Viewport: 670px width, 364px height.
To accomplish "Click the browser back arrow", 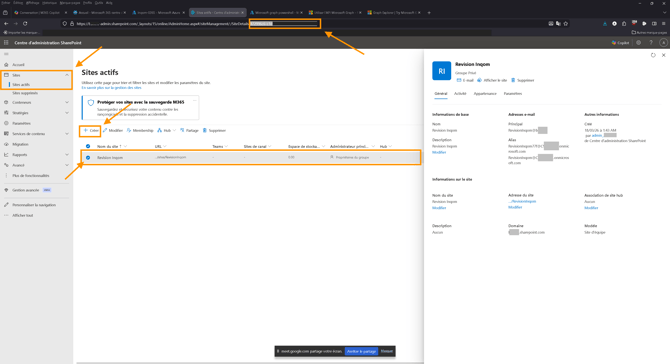I will (6, 23).
